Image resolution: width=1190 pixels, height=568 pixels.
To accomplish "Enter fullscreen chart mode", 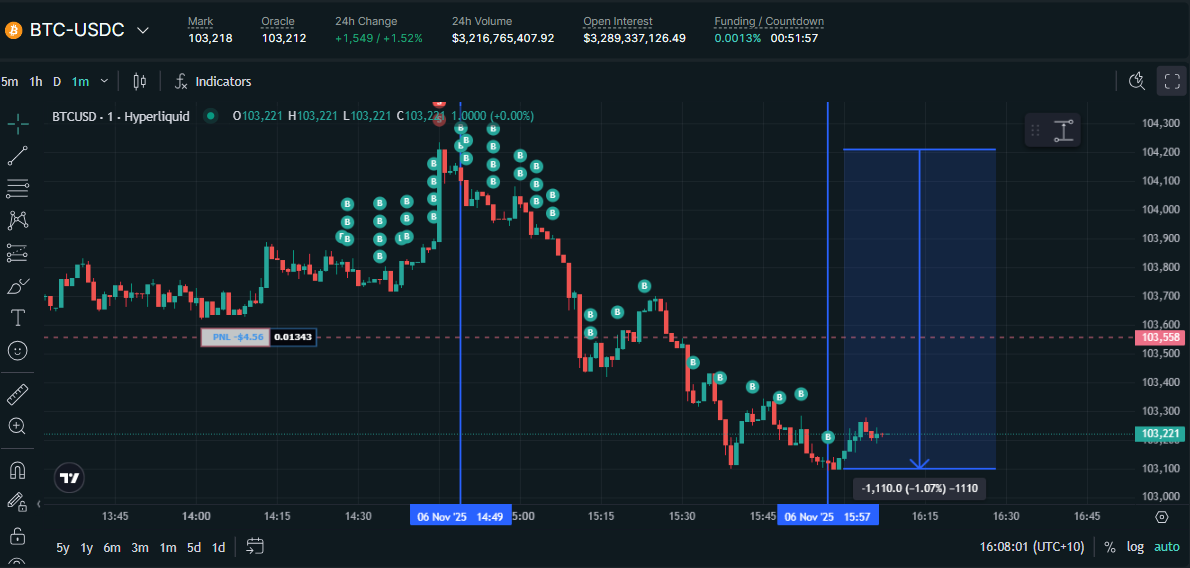I will [1171, 81].
